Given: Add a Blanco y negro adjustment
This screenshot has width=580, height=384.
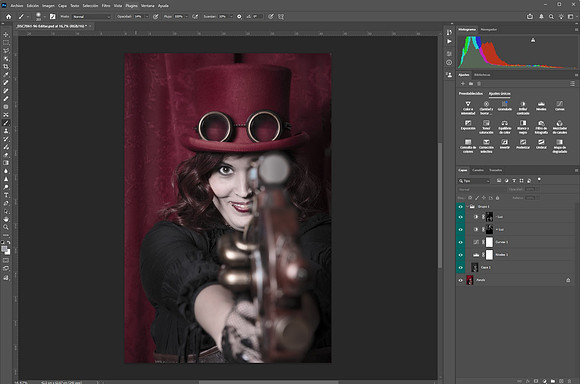Looking at the screenshot, I should click(523, 127).
